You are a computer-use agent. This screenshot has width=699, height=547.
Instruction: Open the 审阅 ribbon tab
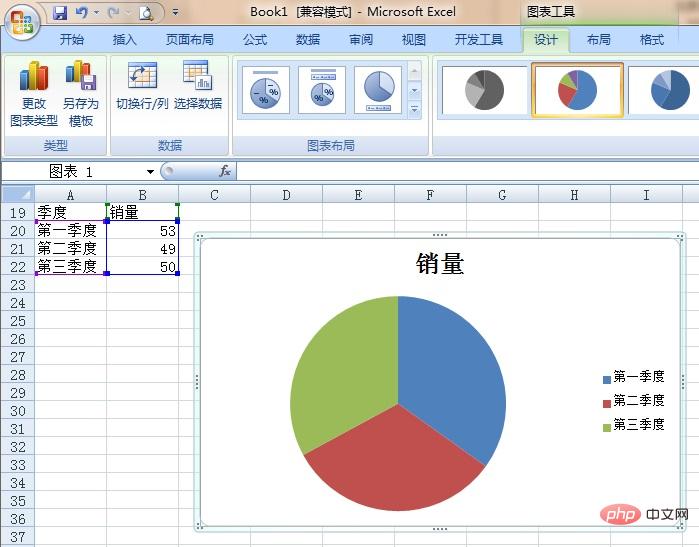point(361,40)
